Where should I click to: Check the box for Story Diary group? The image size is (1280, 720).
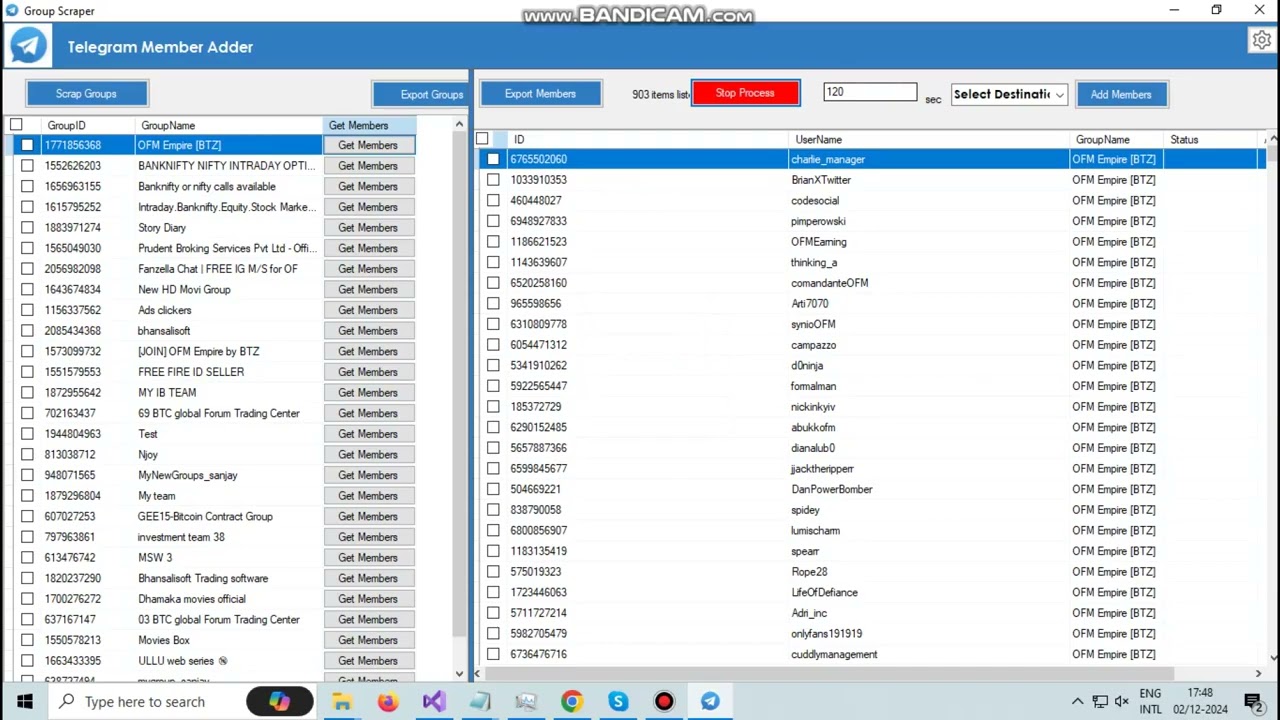pos(27,228)
